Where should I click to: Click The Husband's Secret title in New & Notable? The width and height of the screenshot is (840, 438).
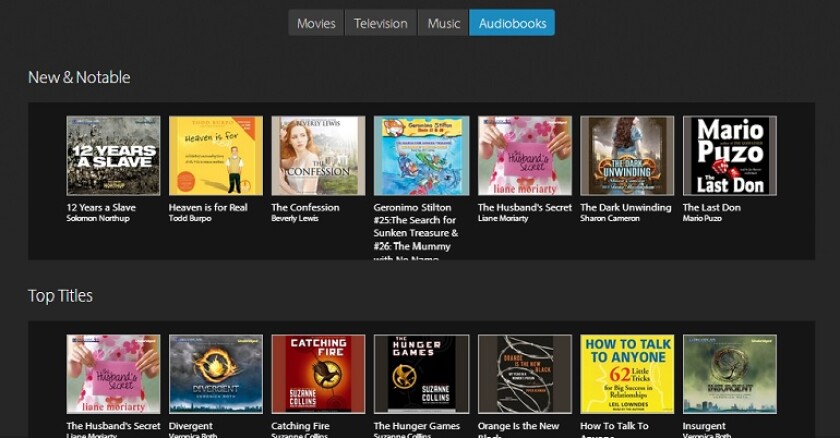pos(524,208)
